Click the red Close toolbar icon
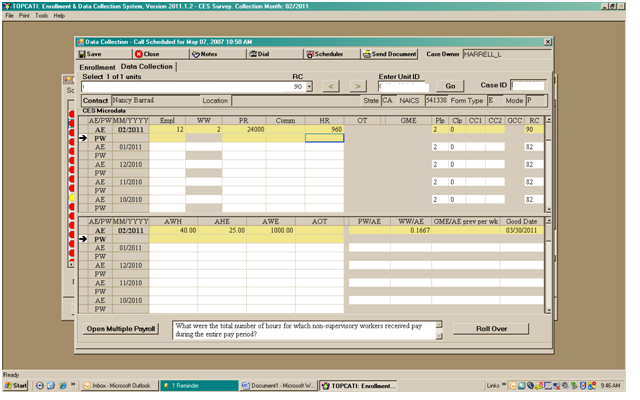Screen dimensions: 640x400 pos(138,53)
